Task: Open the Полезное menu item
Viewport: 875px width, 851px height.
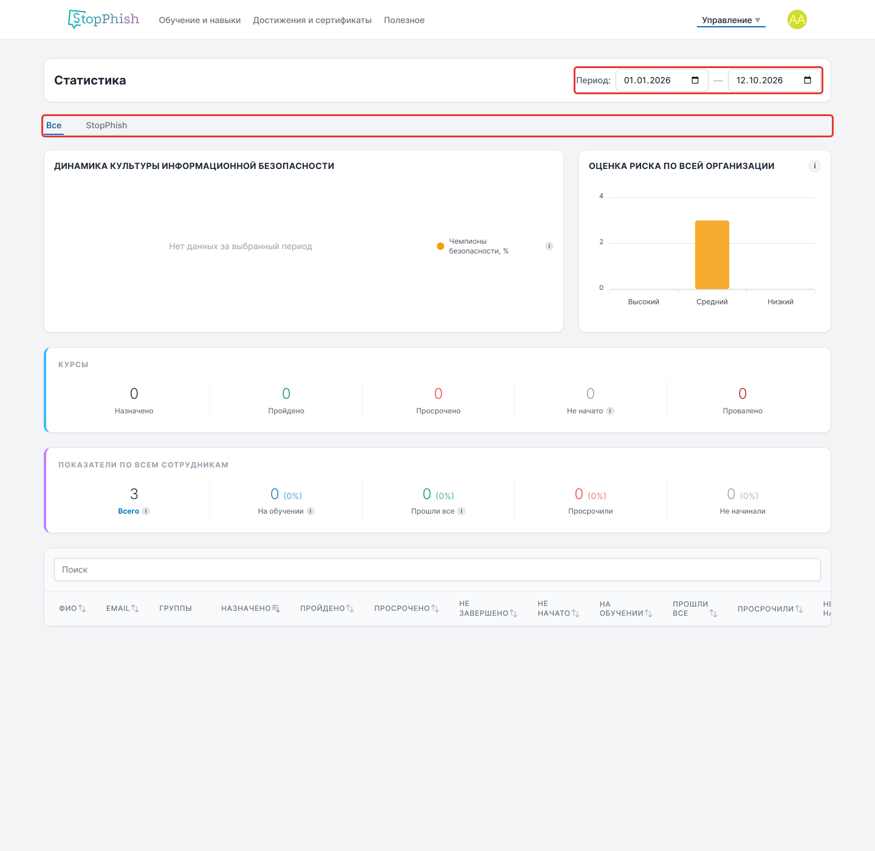Action: click(x=404, y=20)
